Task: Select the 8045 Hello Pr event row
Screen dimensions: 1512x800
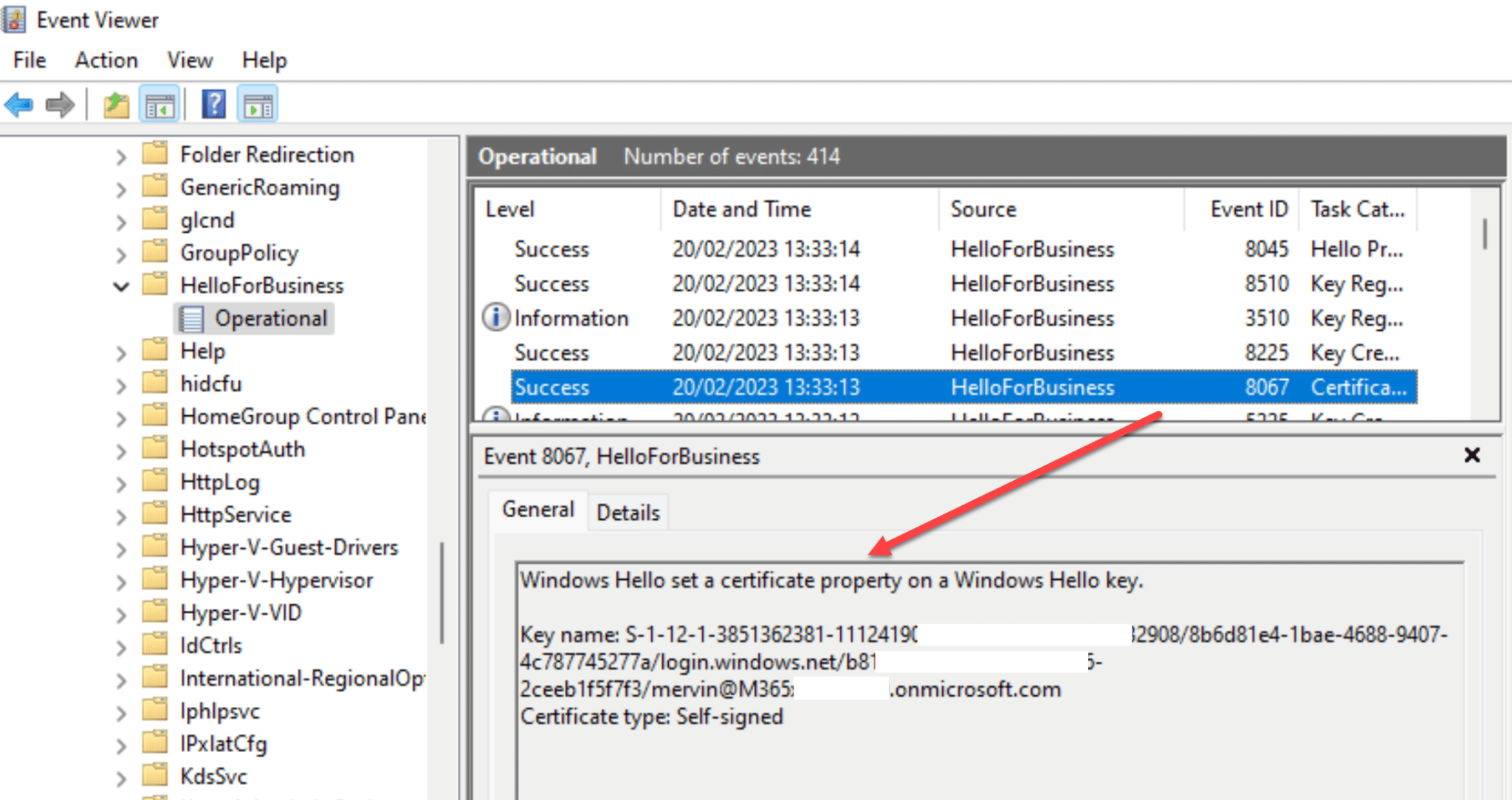Action: coord(812,249)
